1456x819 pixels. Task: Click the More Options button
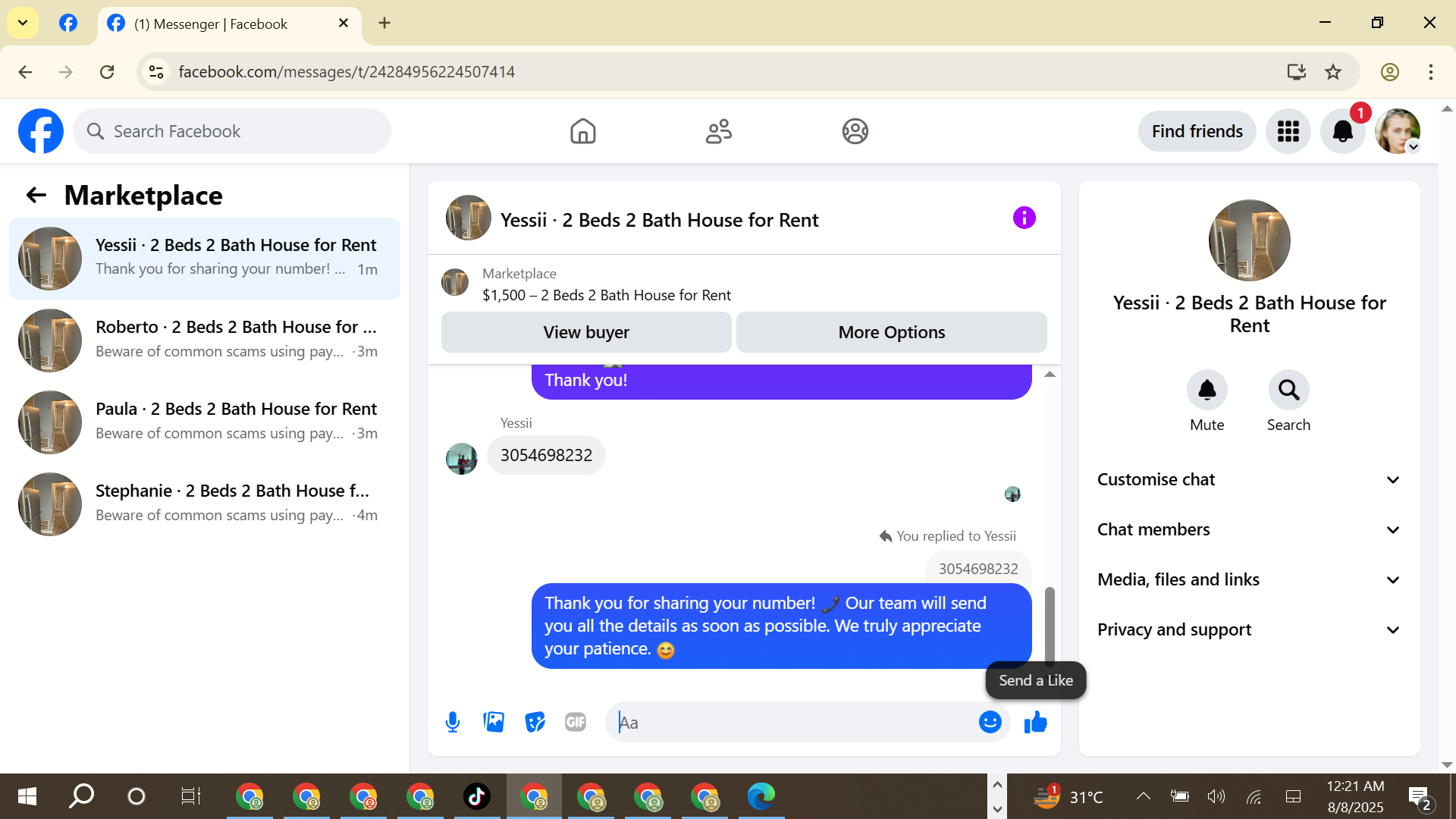click(x=891, y=332)
